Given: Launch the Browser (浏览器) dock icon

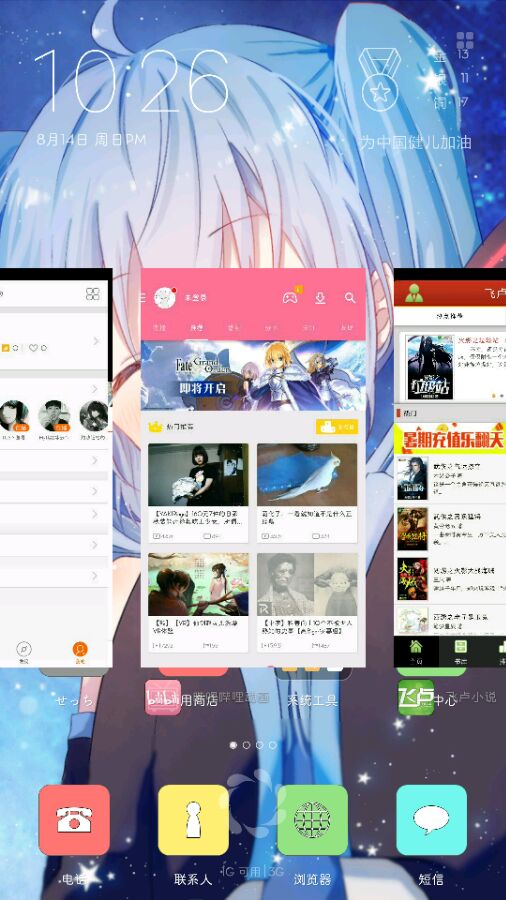Looking at the screenshot, I should (x=312, y=820).
